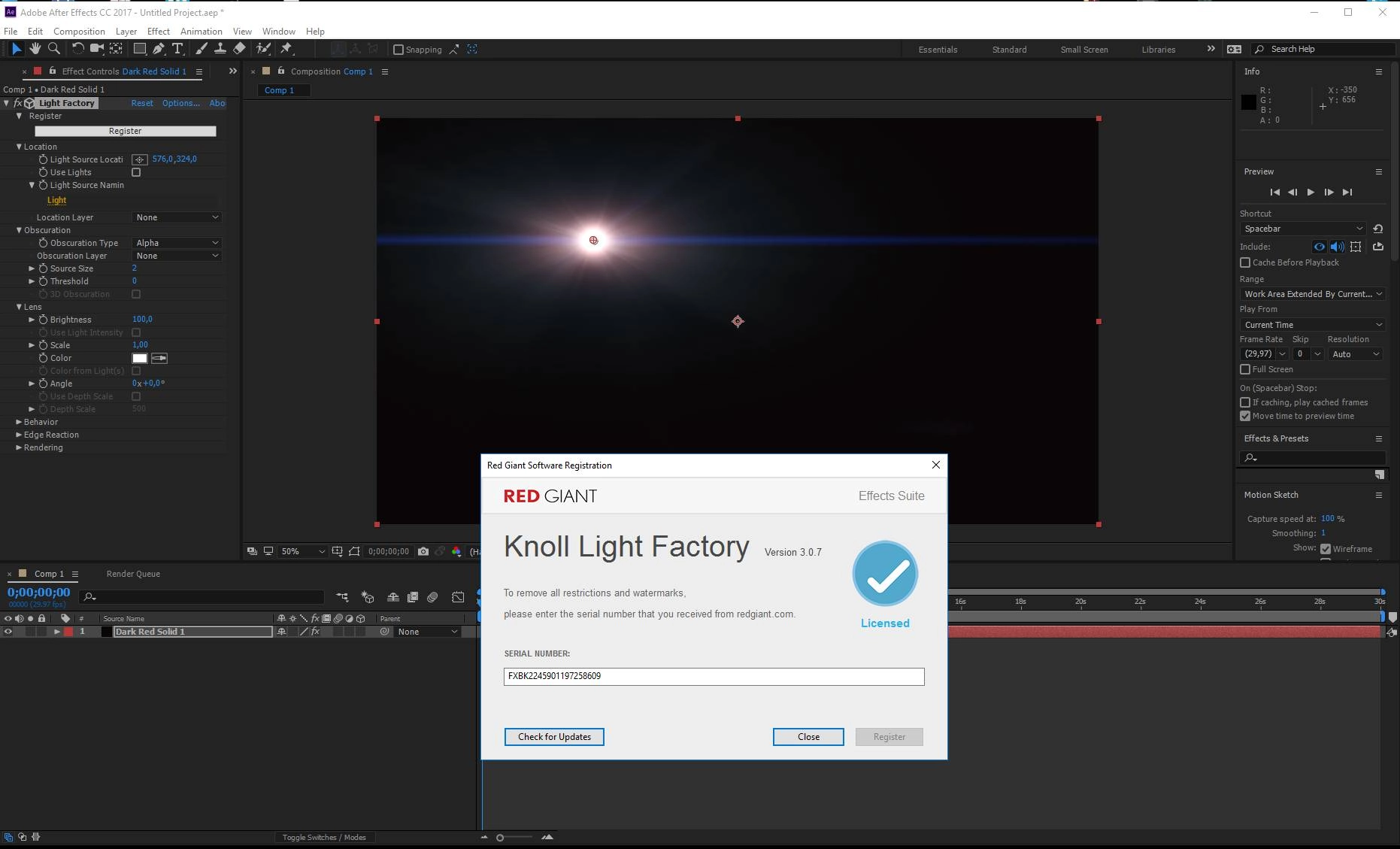Click the serial number input field
1400x849 pixels.
(x=714, y=676)
